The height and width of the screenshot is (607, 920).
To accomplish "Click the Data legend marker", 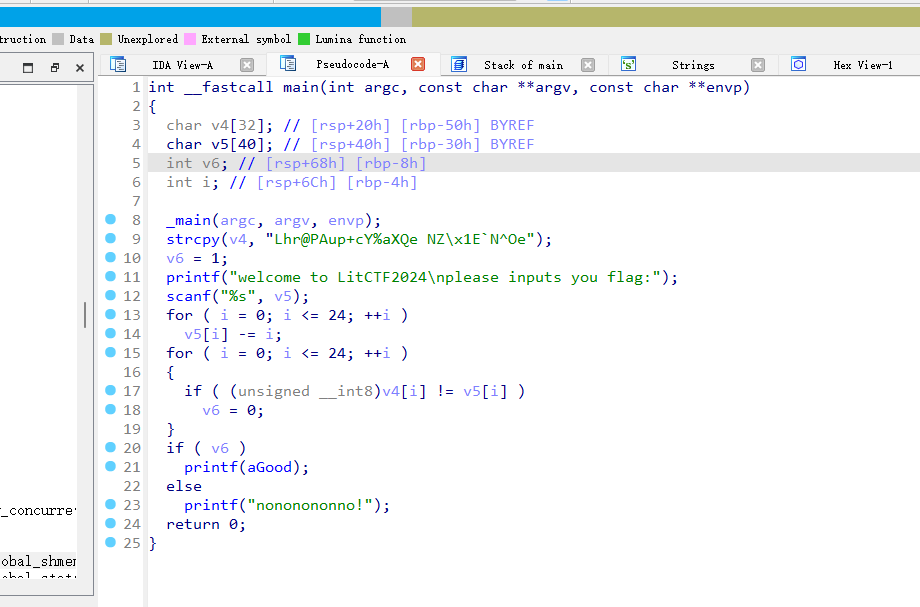I will click(57, 40).
